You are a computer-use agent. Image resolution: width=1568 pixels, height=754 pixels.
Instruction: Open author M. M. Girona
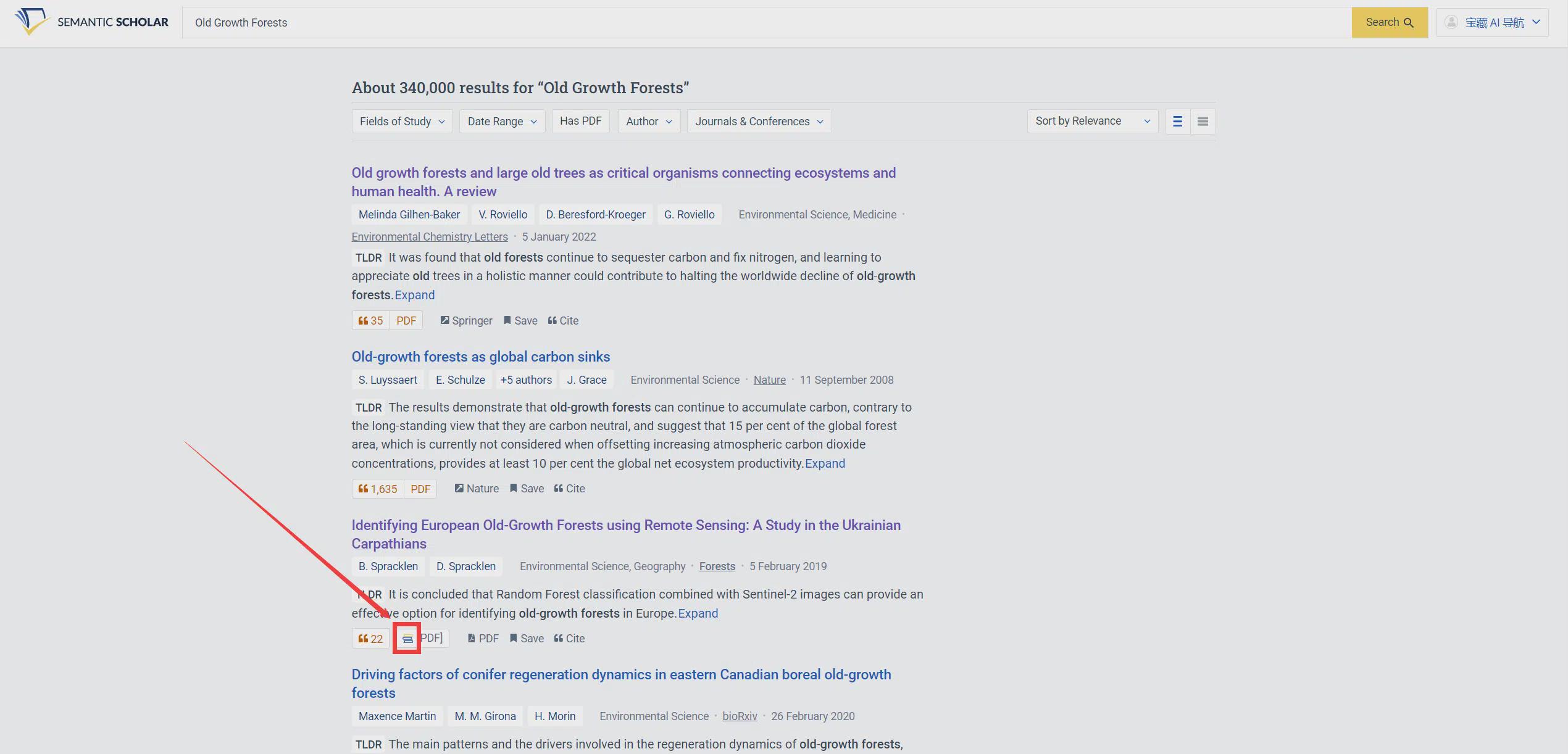click(485, 716)
